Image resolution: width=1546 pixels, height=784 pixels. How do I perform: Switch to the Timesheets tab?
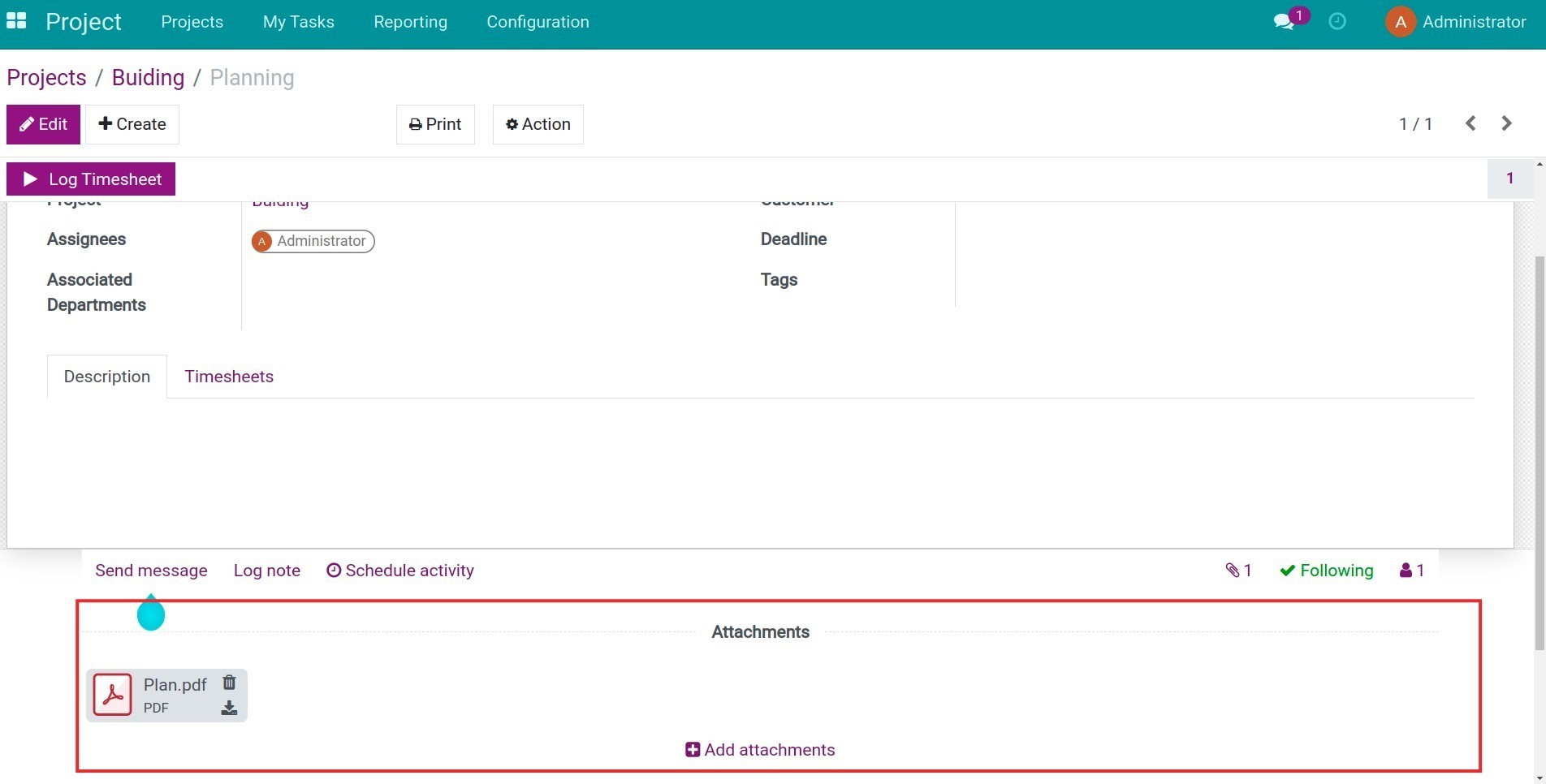[x=229, y=377]
